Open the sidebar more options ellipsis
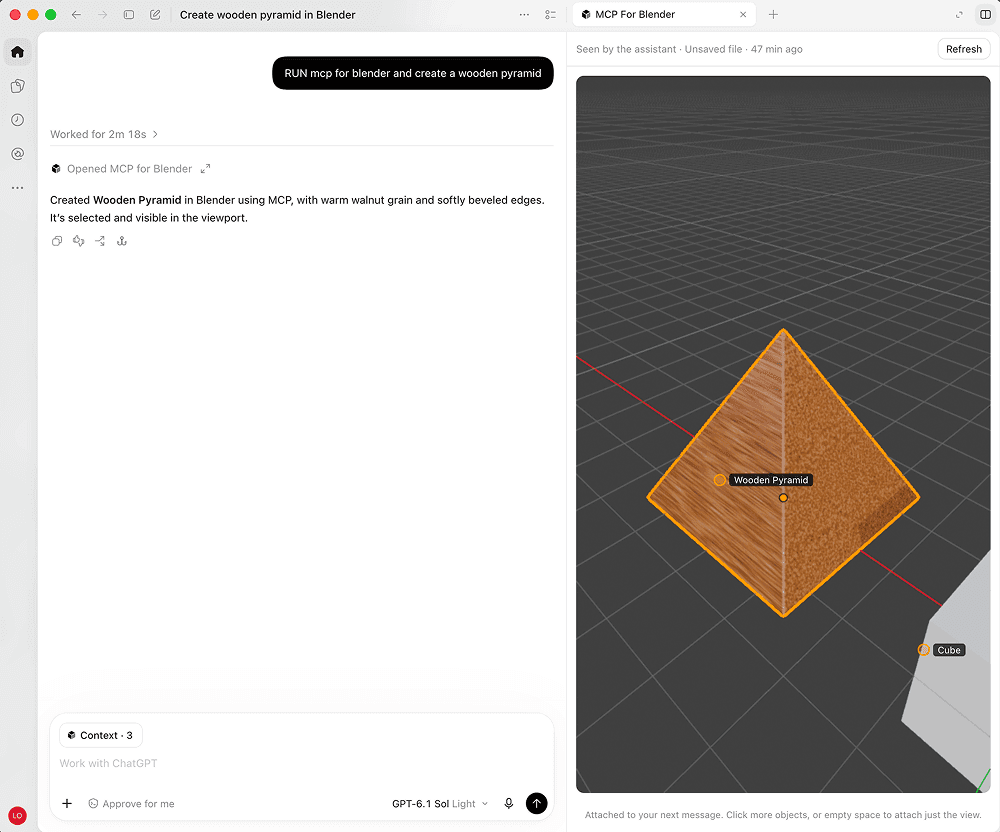The height and width of the screenshot is (832, 1000). tap(17, 187)
